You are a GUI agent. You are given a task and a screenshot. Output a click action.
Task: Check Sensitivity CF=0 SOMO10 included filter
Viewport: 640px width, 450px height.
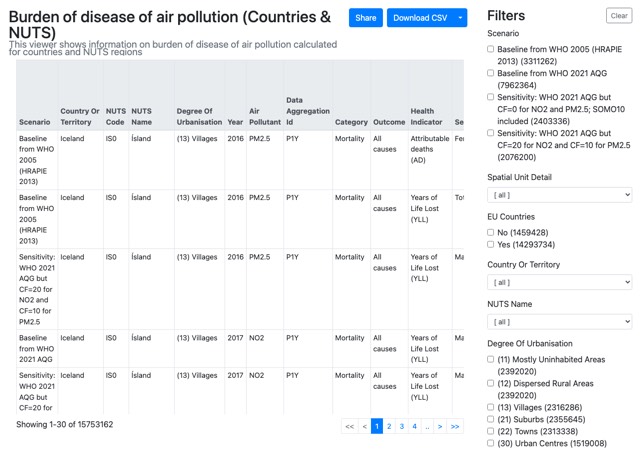click(x=491, y=97)
